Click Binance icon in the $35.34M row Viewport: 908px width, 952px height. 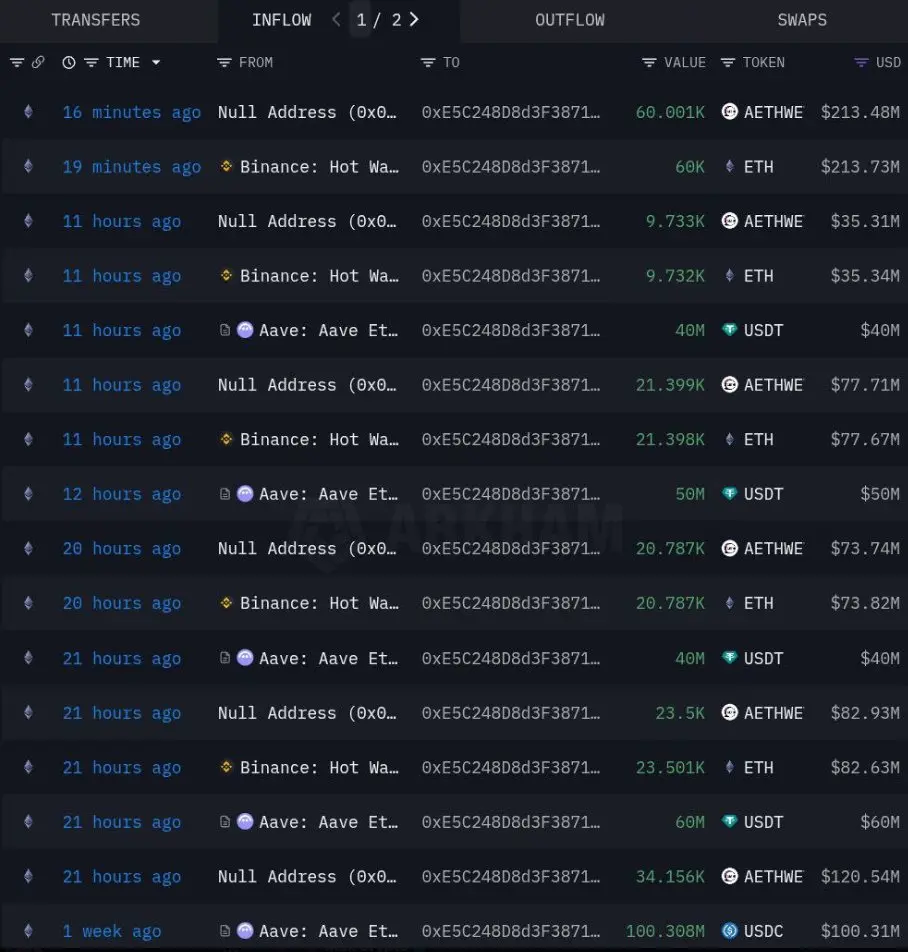tap(226, 276)
